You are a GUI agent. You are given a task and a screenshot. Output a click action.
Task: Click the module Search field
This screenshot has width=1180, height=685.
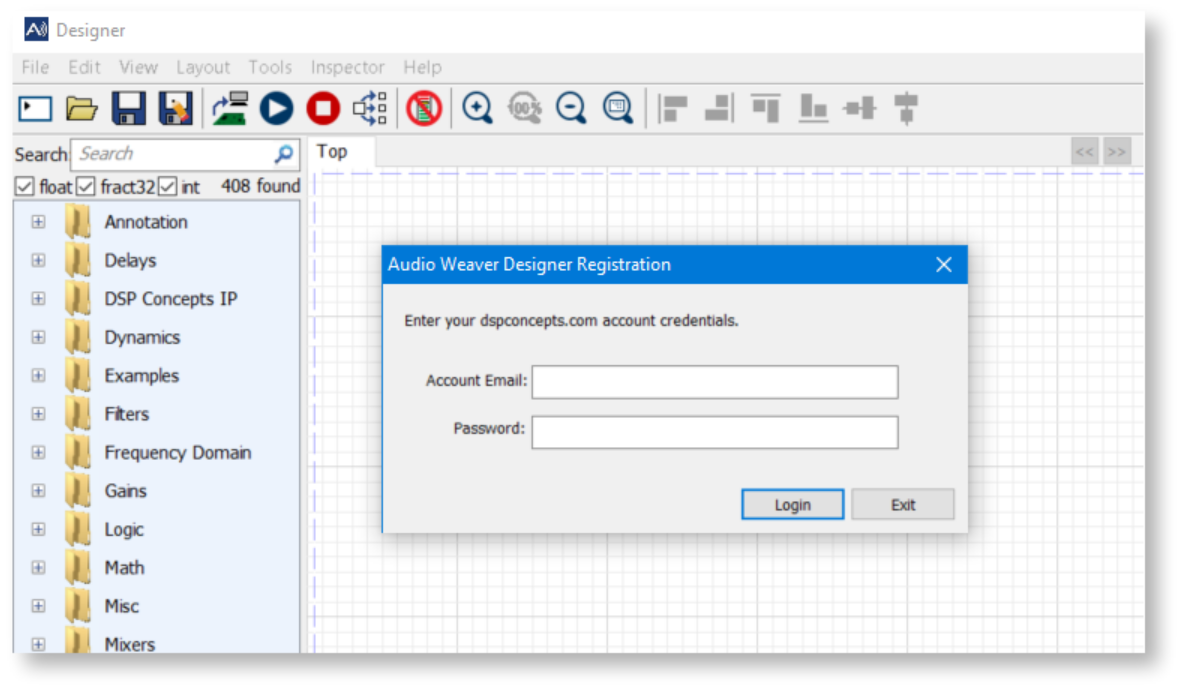pyautogui.click(x=185, y=154)
